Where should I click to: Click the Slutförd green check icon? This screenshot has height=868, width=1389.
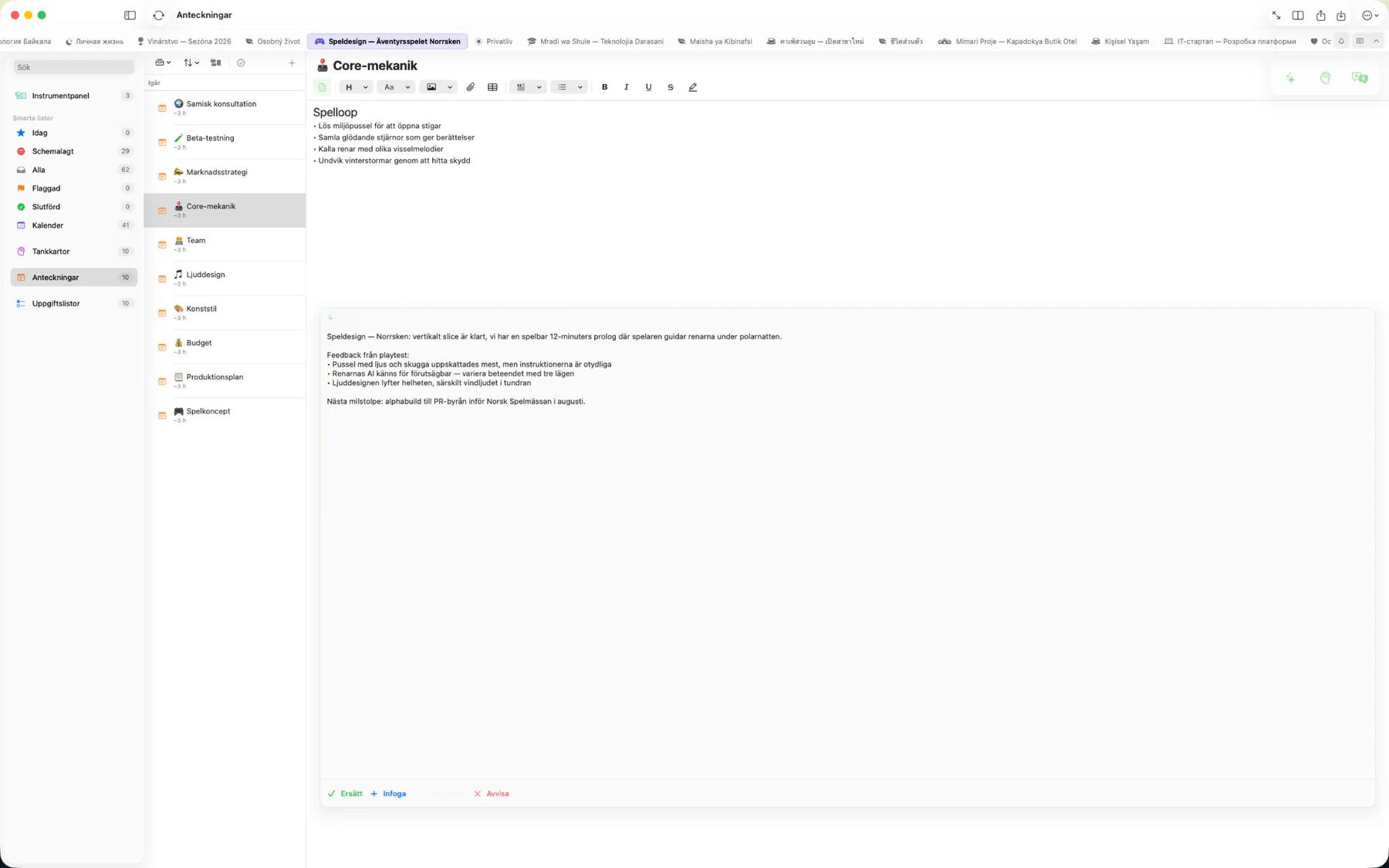(x=21, y=207)
